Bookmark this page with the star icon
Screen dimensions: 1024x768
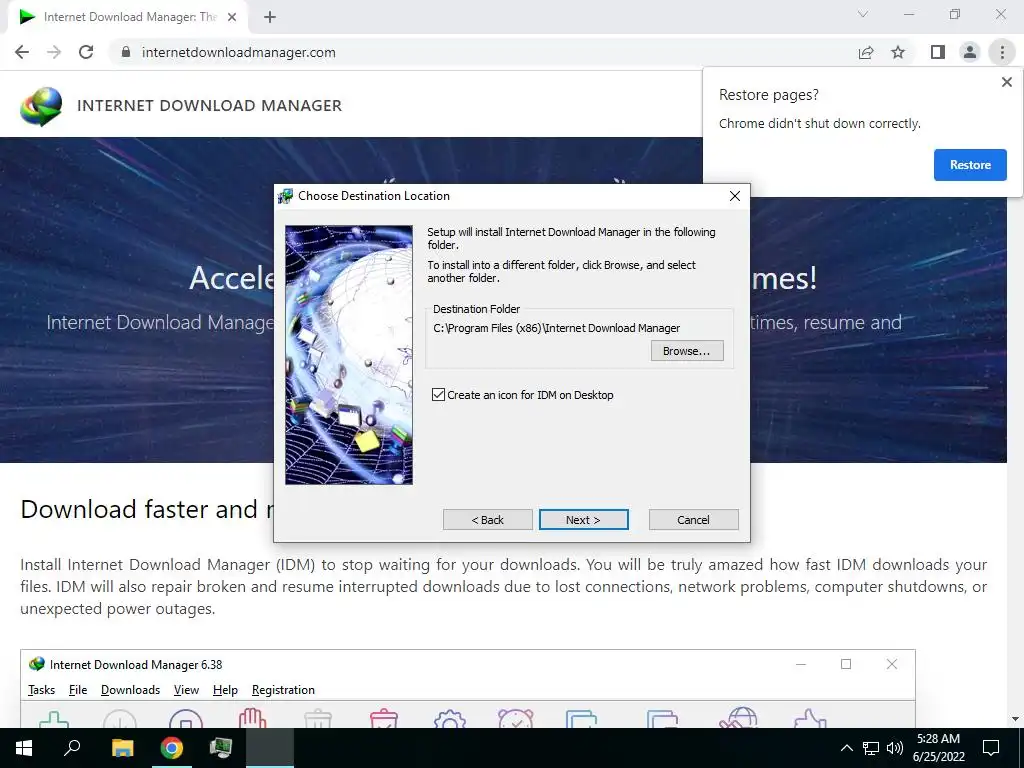point(898,52)
